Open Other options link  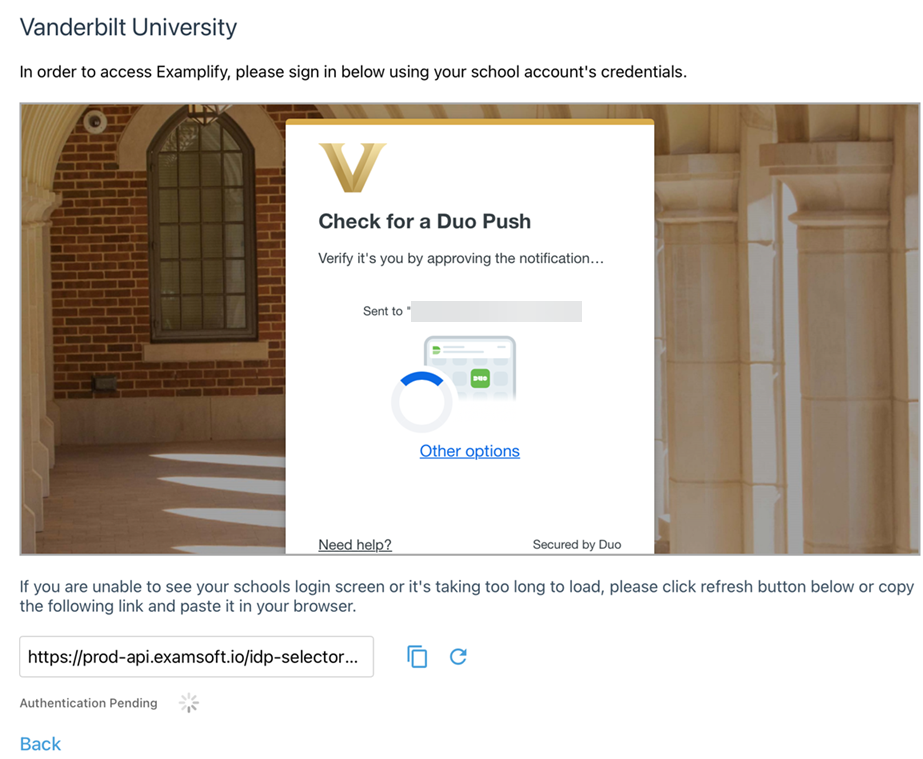469,451
